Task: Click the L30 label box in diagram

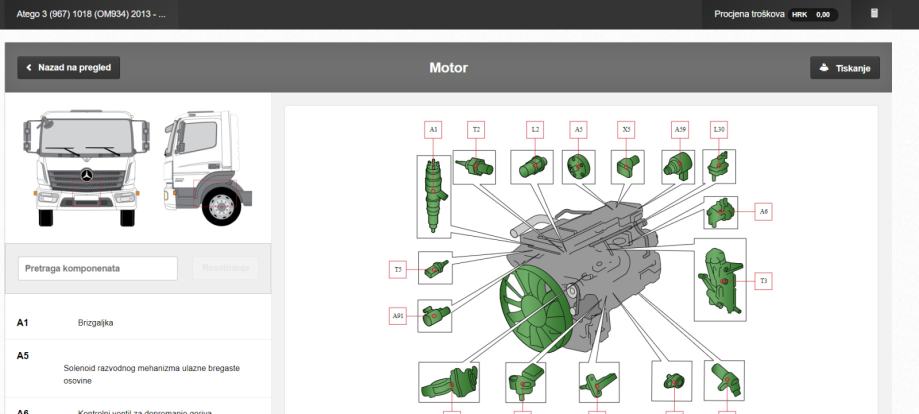Action: (719, 130)
